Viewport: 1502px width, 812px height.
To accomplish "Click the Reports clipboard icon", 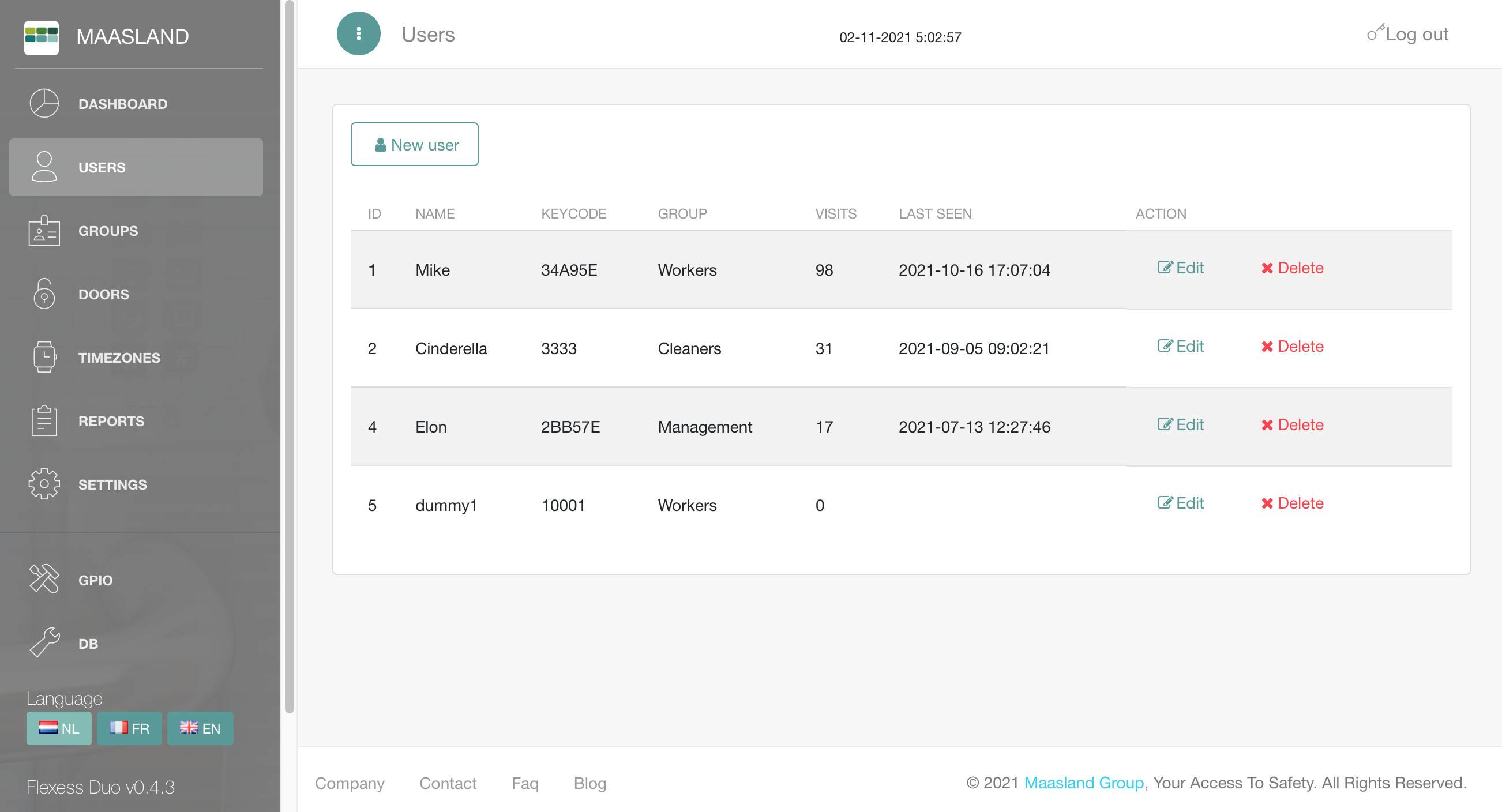I will point(44,421).
